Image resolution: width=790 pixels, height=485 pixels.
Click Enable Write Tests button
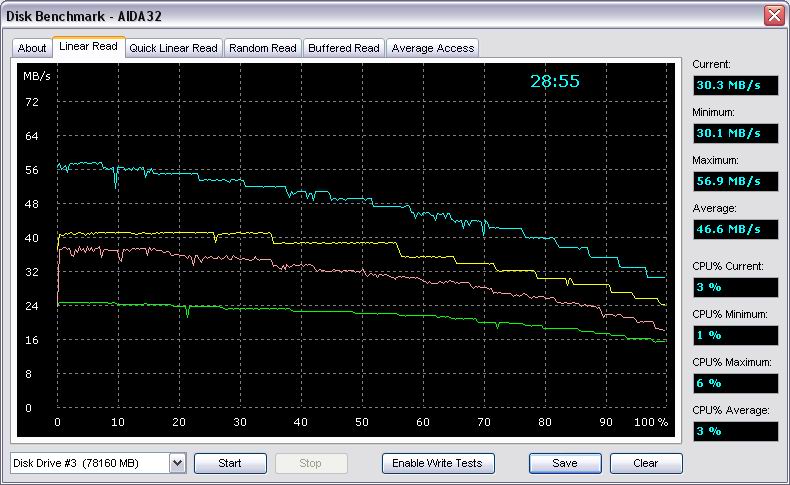pyautogui.click(x=438, y=463)
